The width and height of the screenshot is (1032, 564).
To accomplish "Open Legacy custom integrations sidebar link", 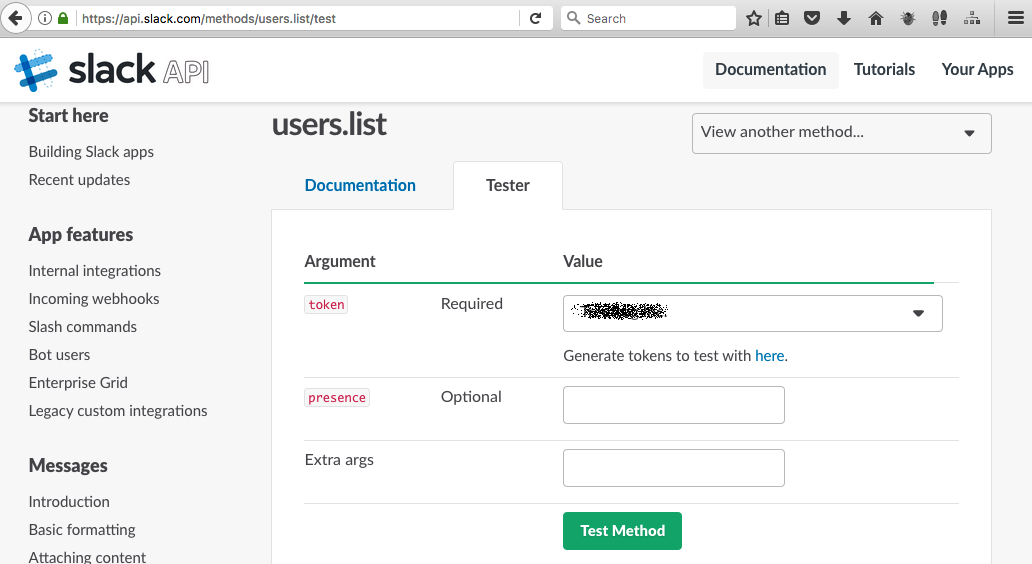I will (x=118, y=411).
